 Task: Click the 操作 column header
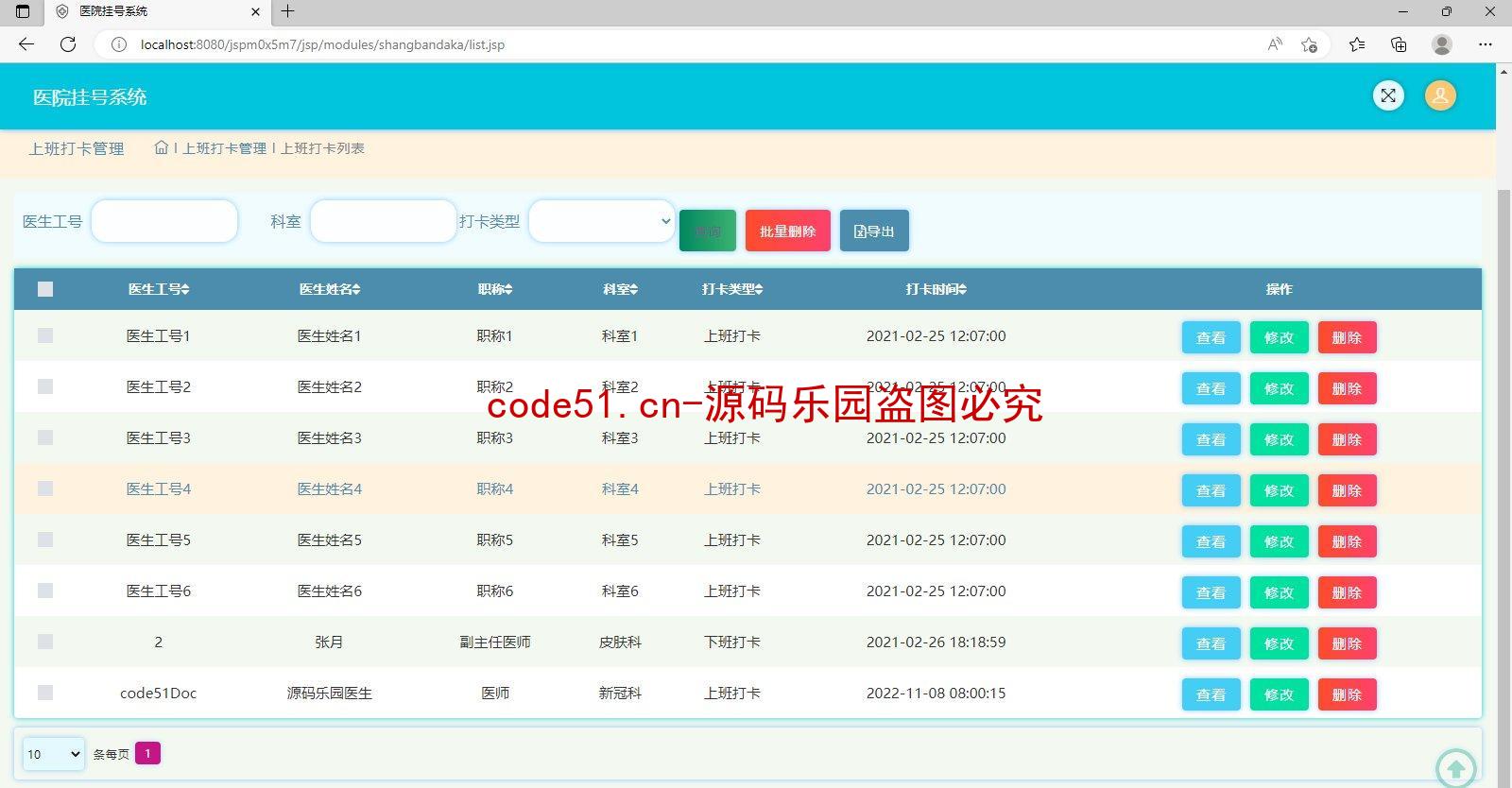pos(1280,289)
